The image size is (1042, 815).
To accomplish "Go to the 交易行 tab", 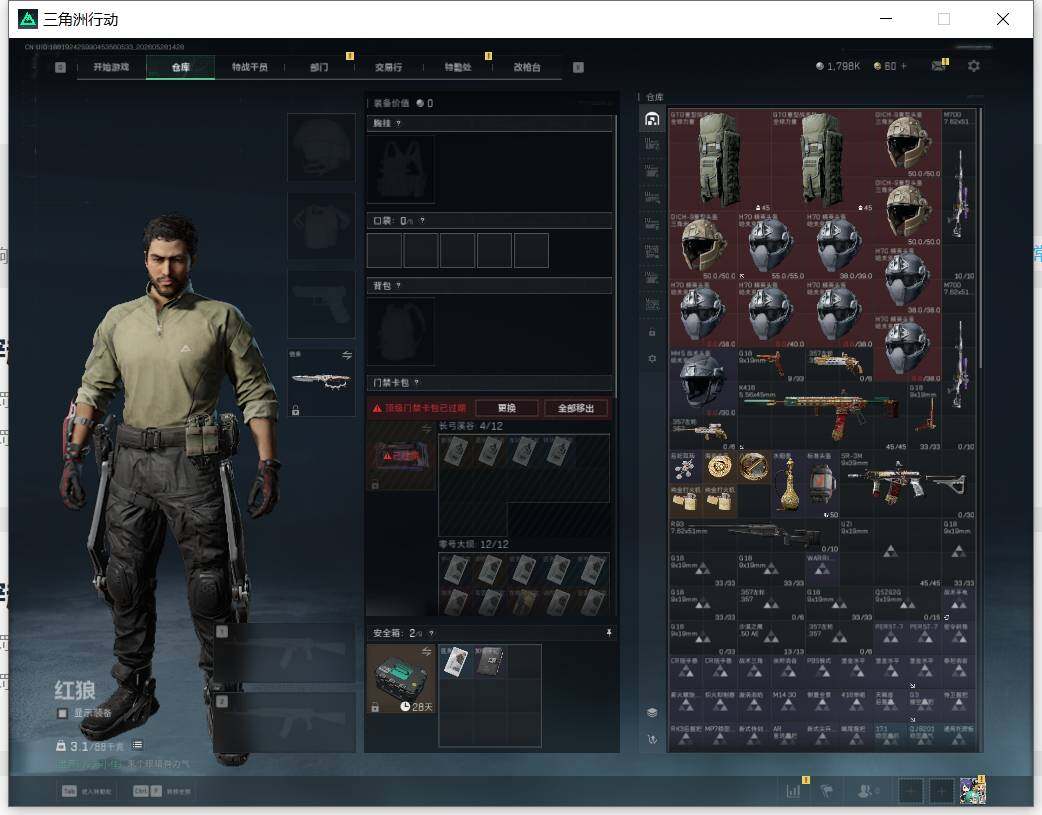I will point(389,67).
